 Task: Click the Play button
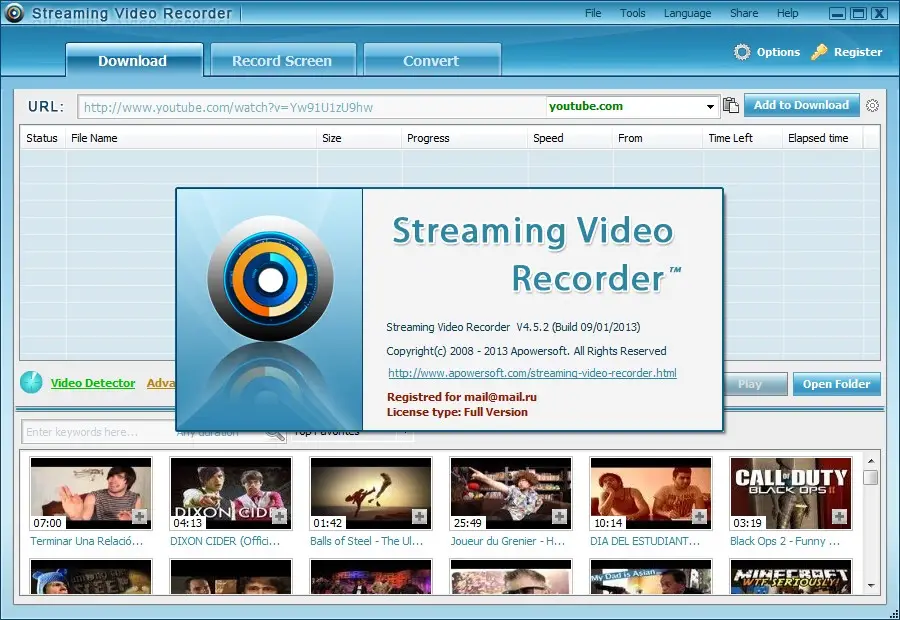[755, 384]
